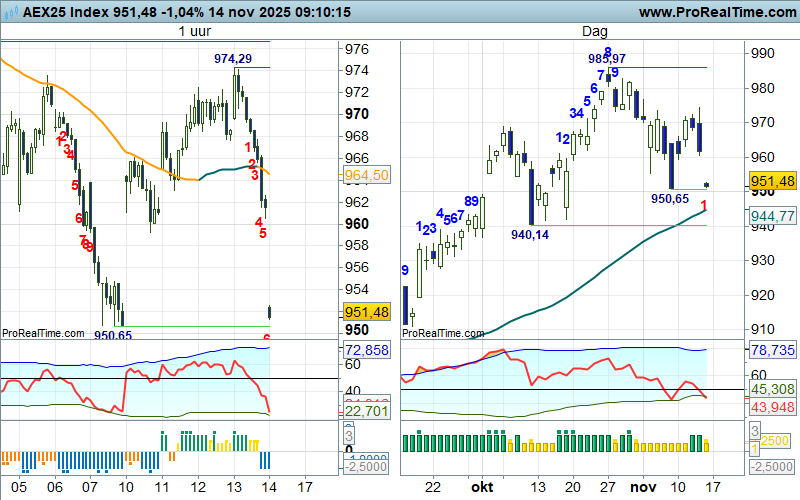The height and width of the screenshot is (500, 800).
Task: Click the 930 level on daily price axis
Action: coord(762,261)
